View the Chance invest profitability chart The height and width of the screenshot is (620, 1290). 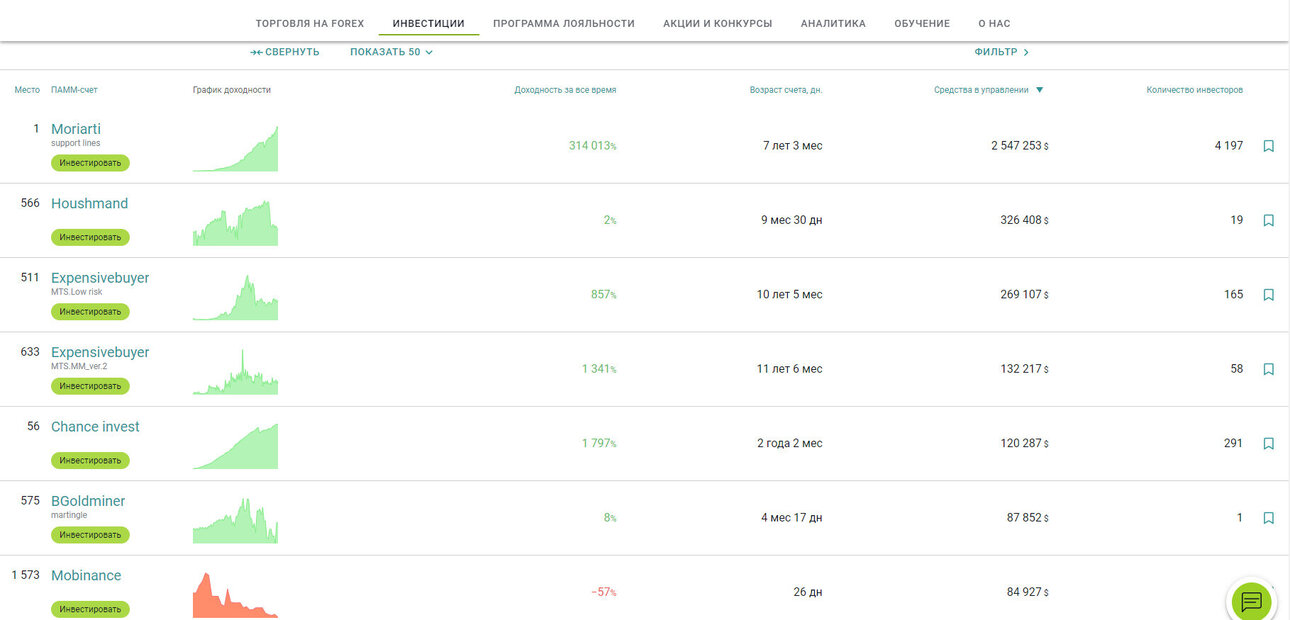tap(235, 446)
